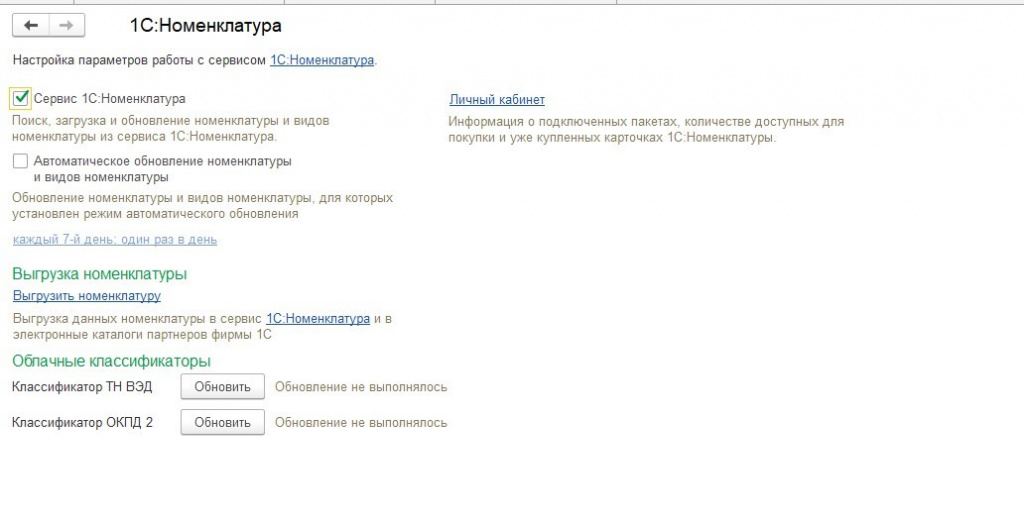Click the Классификатор ОКПД 2 label
Image resolution: width=1024 pixels, height=519 pixels.
pyautogui.click(x=82, y=422)
